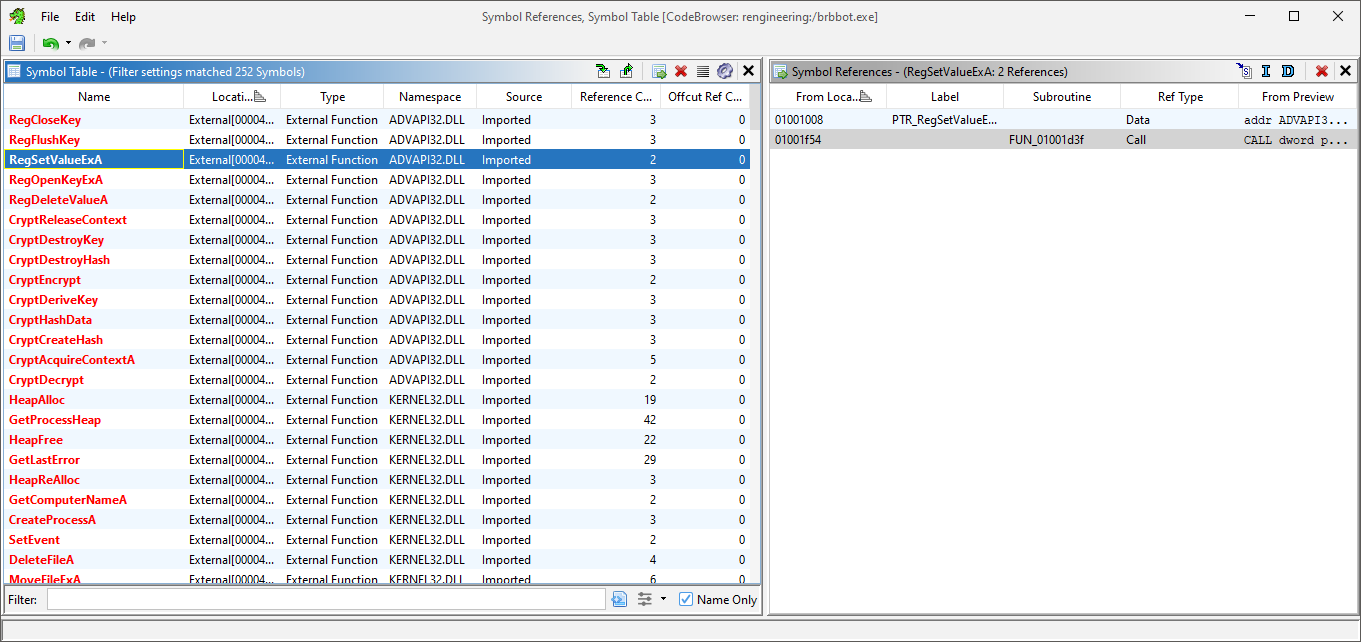The image size is (1361, 642).
Task: Open the Help menu
Action: (123, 17)
